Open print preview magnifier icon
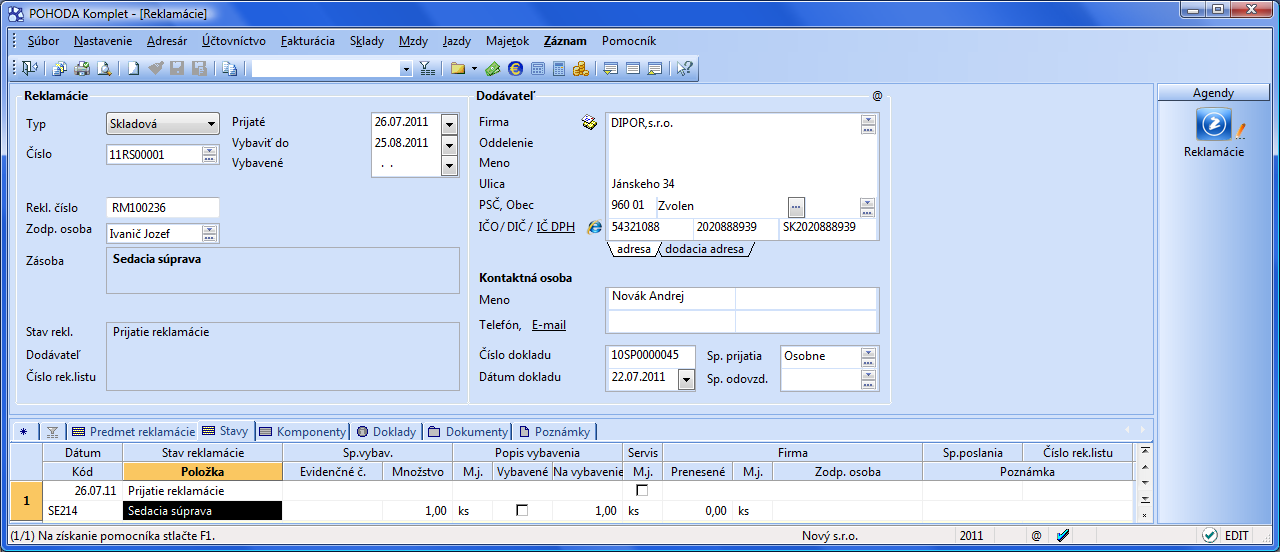Screen dimensions: 1280x552 (x=104, y=69)
